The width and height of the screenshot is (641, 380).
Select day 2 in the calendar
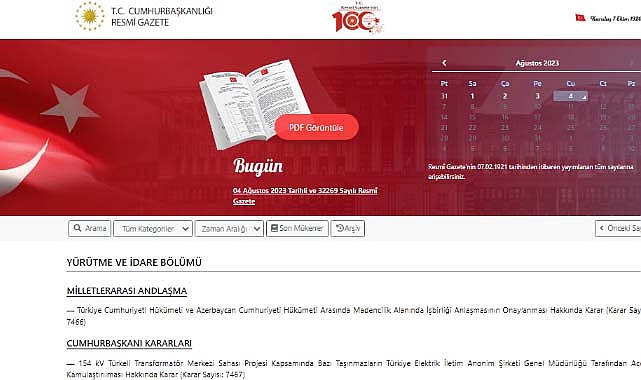[x=505, y=96]
